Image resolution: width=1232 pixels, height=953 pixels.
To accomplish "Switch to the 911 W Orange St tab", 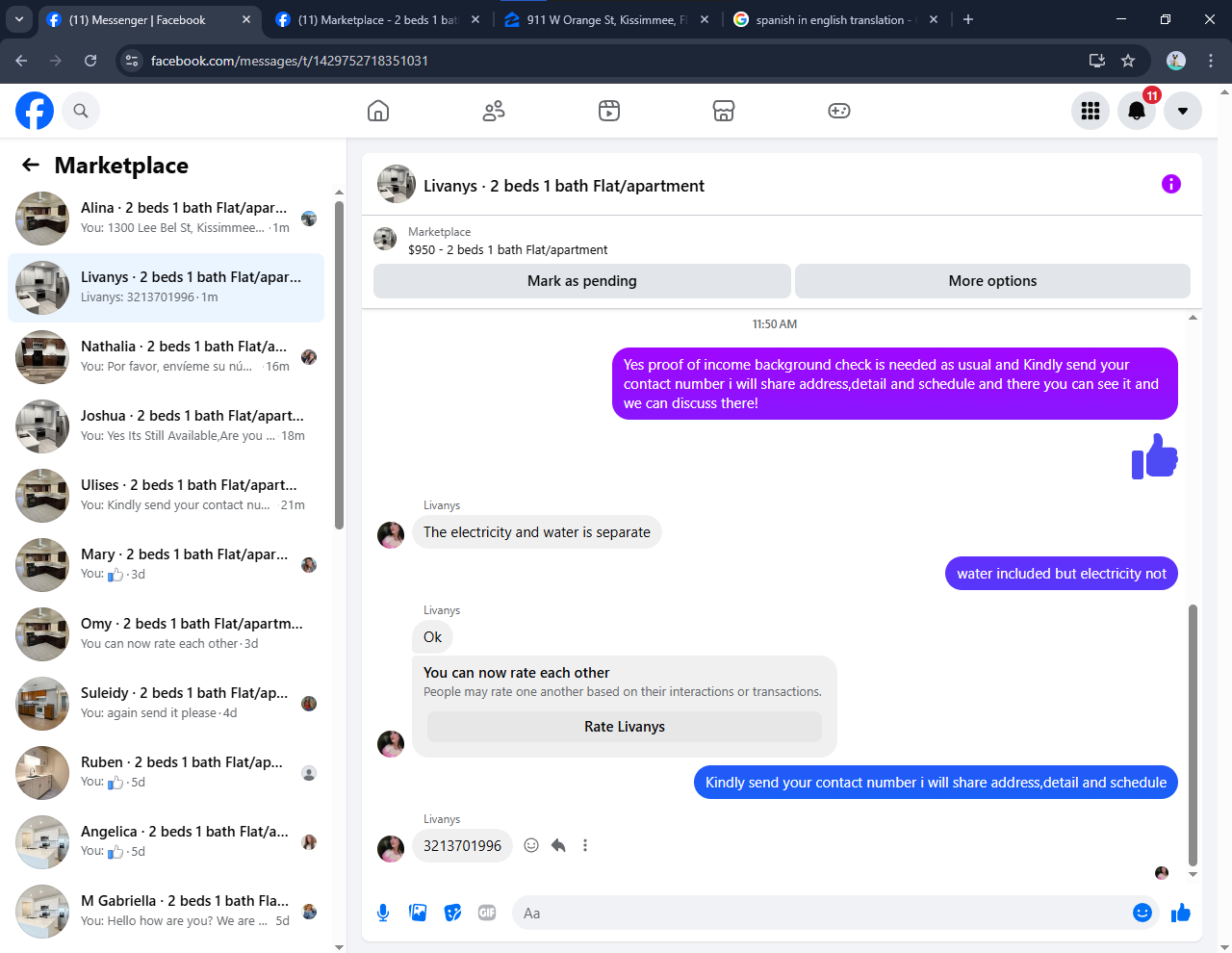I will coord(606,19).
